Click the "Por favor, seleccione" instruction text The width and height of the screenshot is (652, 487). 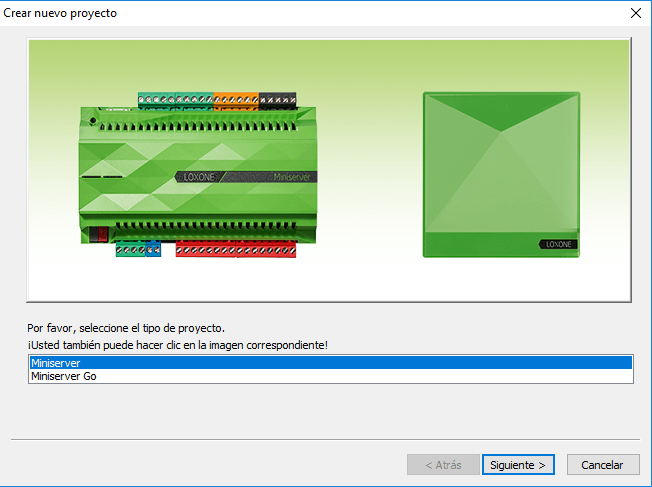(x=126, y=328)
